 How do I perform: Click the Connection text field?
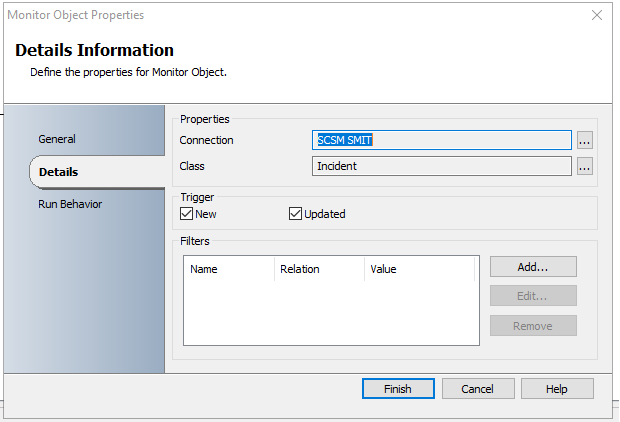pos(442,140)
